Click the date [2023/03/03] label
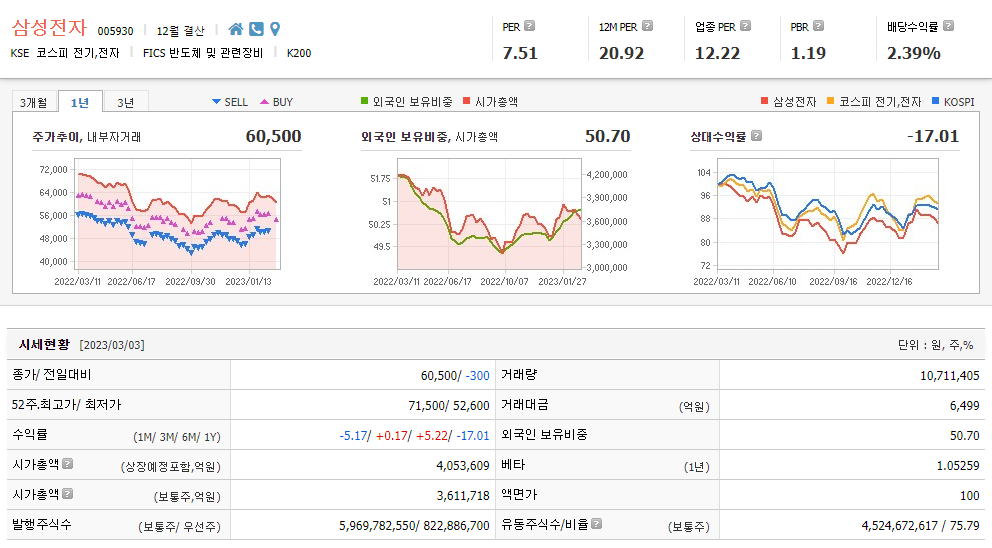This screenshot has width=992, height=548. (x=112, y=345)
